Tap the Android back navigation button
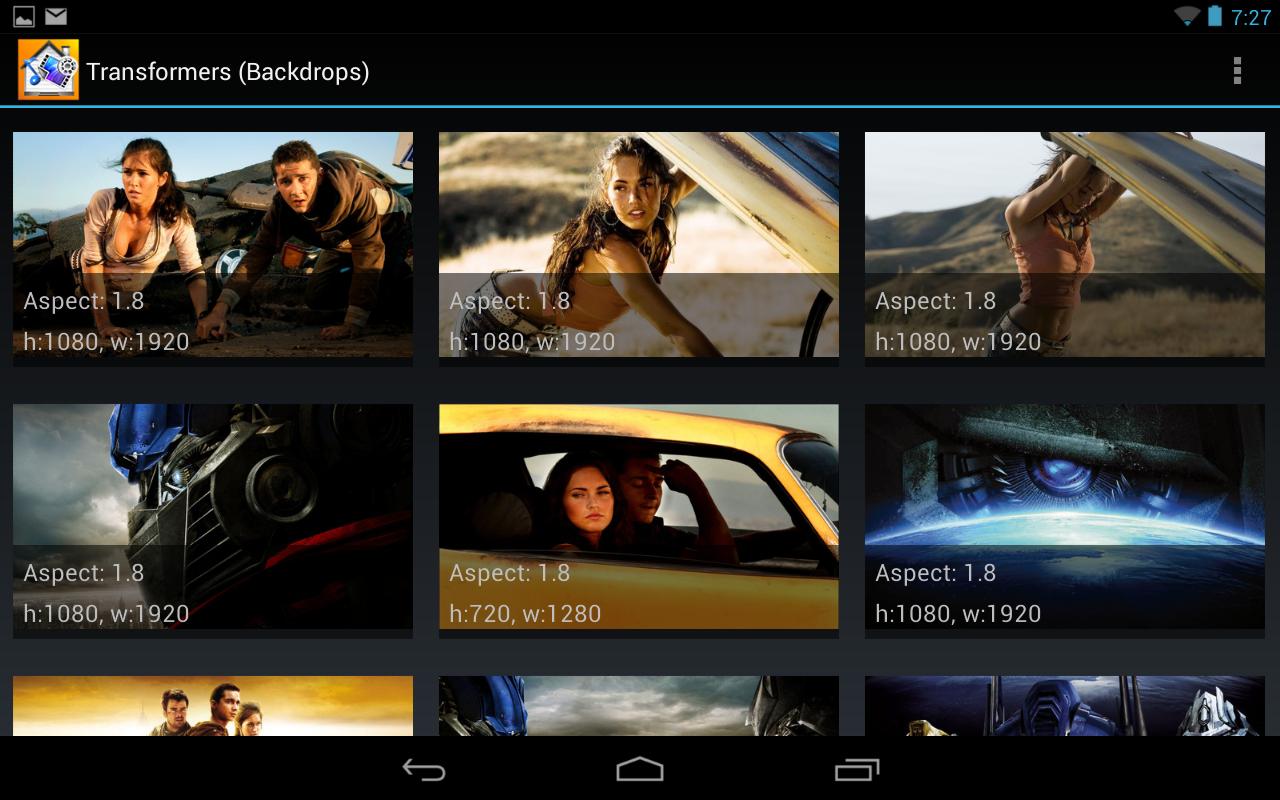1280x800 pixels. (424, 769)
